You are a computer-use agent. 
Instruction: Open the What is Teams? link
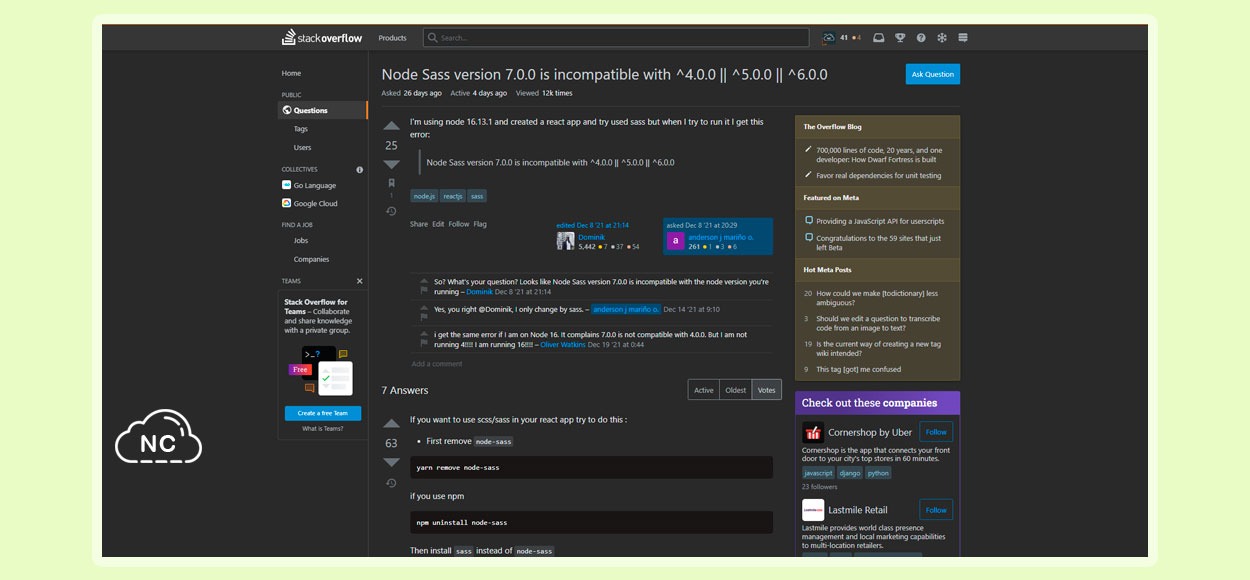tap(323, 428)
